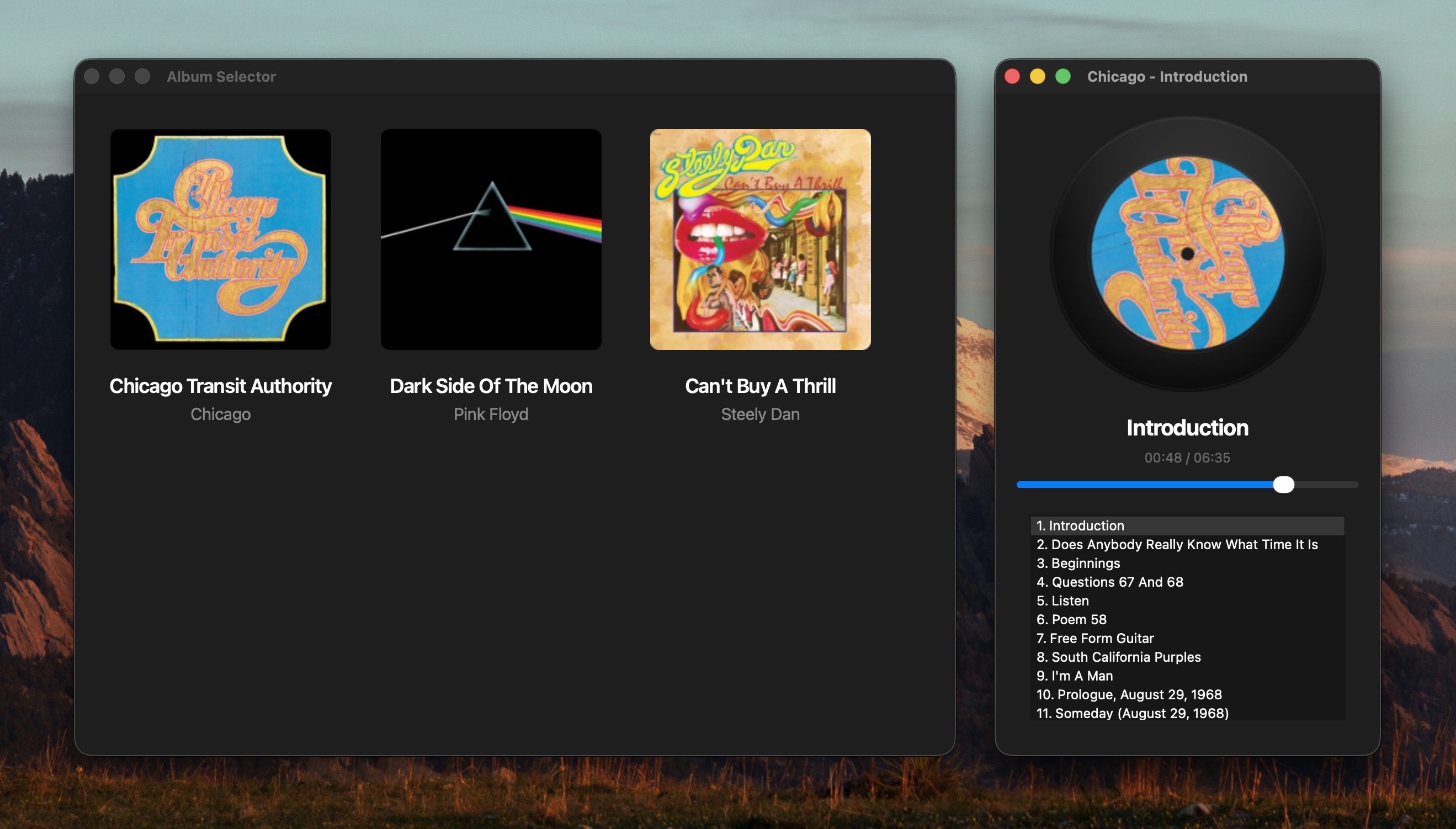Image resolution: width=1456 pixels, height=829 pixels.
Task: Play track 1. Introduction in the list
Action: pos(1080,525)
